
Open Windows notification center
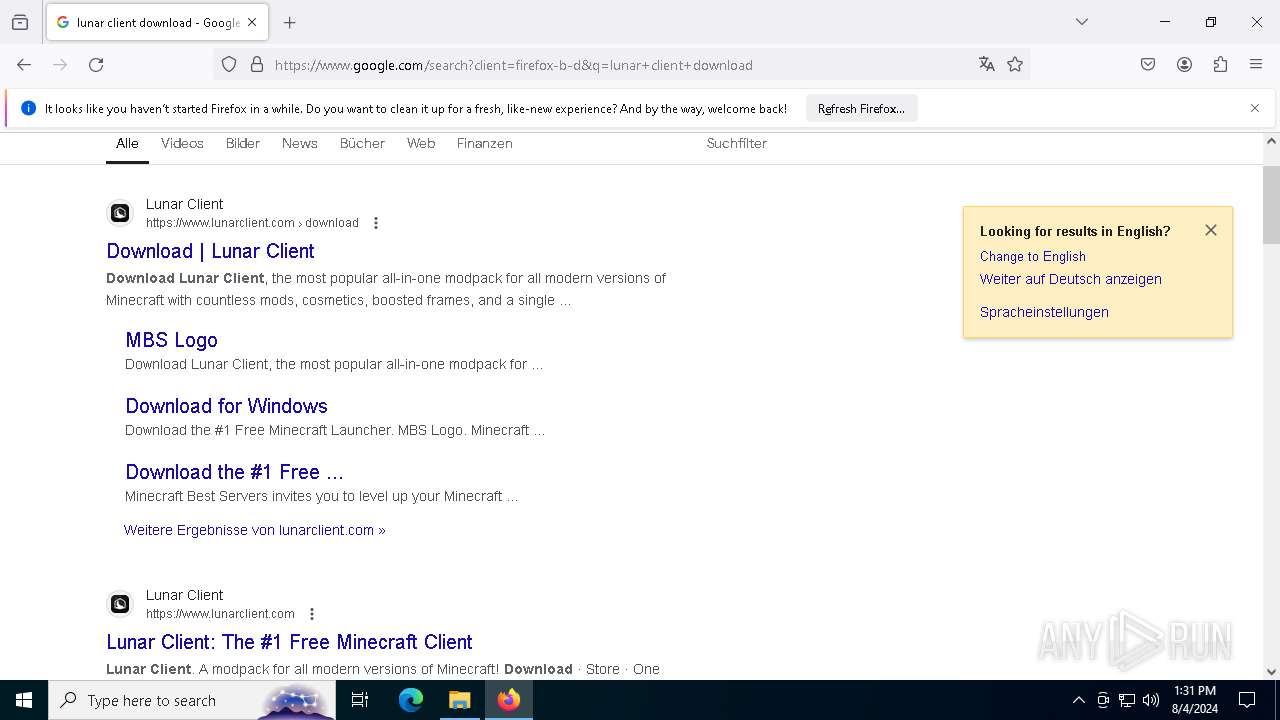pos(1247,700)
